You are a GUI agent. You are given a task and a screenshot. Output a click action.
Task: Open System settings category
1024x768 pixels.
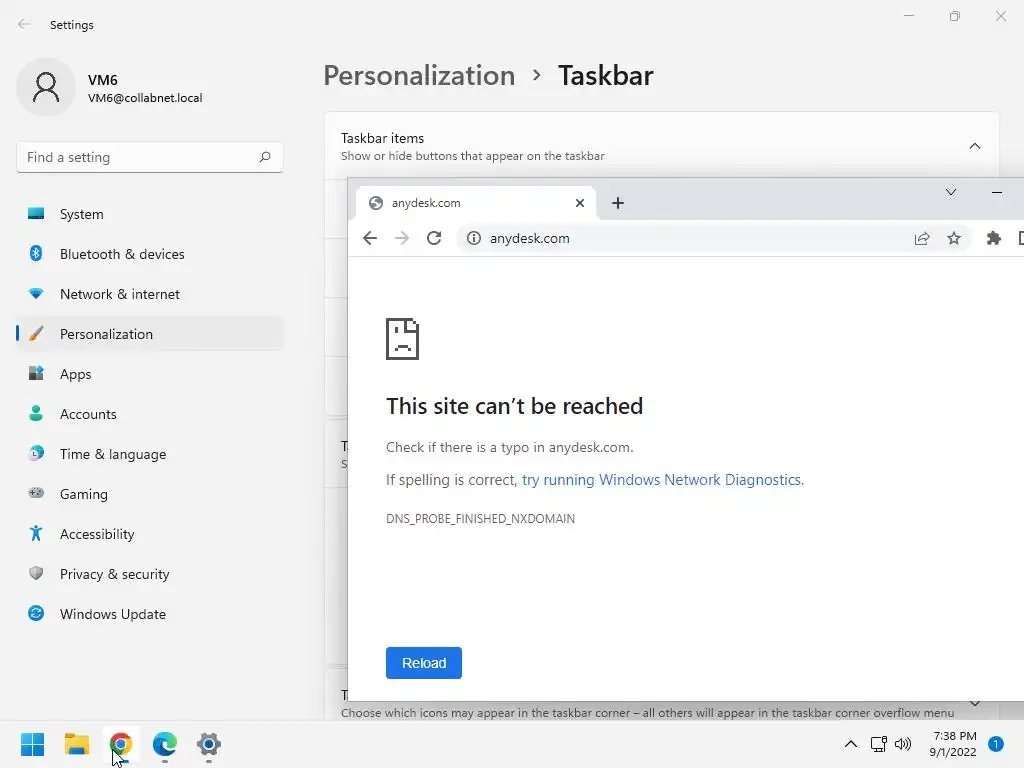coord(150,214)
